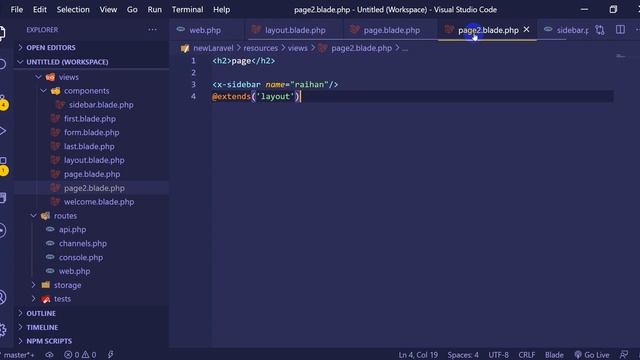Open the Run menu
This screenshot has height=360, width=640.
coord(154,9)
